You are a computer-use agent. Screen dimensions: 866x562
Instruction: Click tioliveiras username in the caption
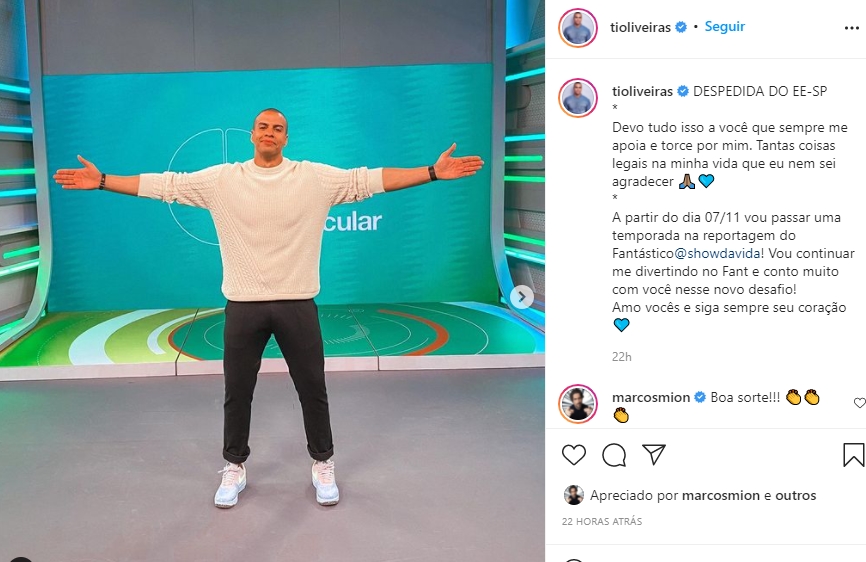642,91
